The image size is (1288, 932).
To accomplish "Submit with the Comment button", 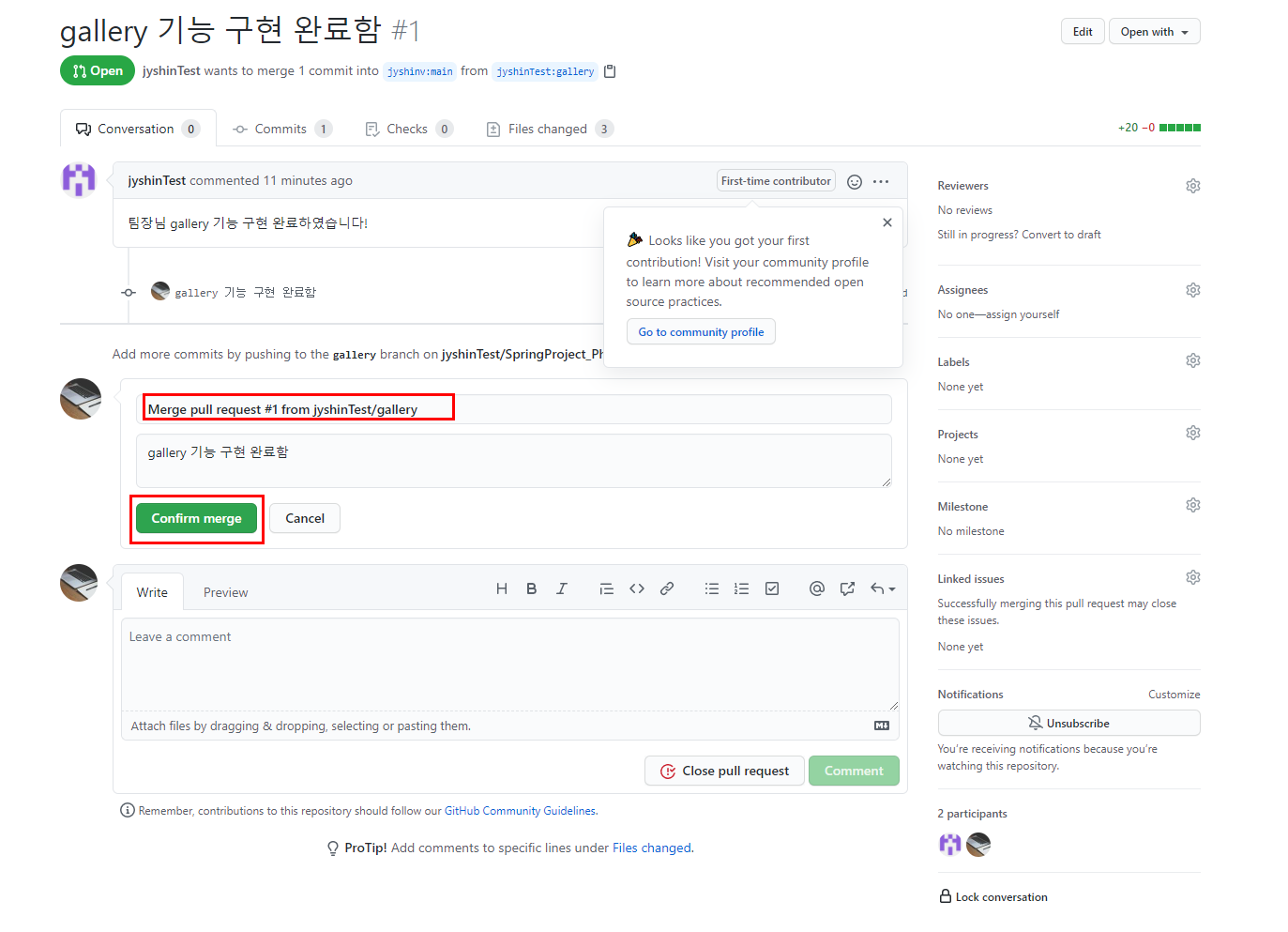I will click(854, 771).
